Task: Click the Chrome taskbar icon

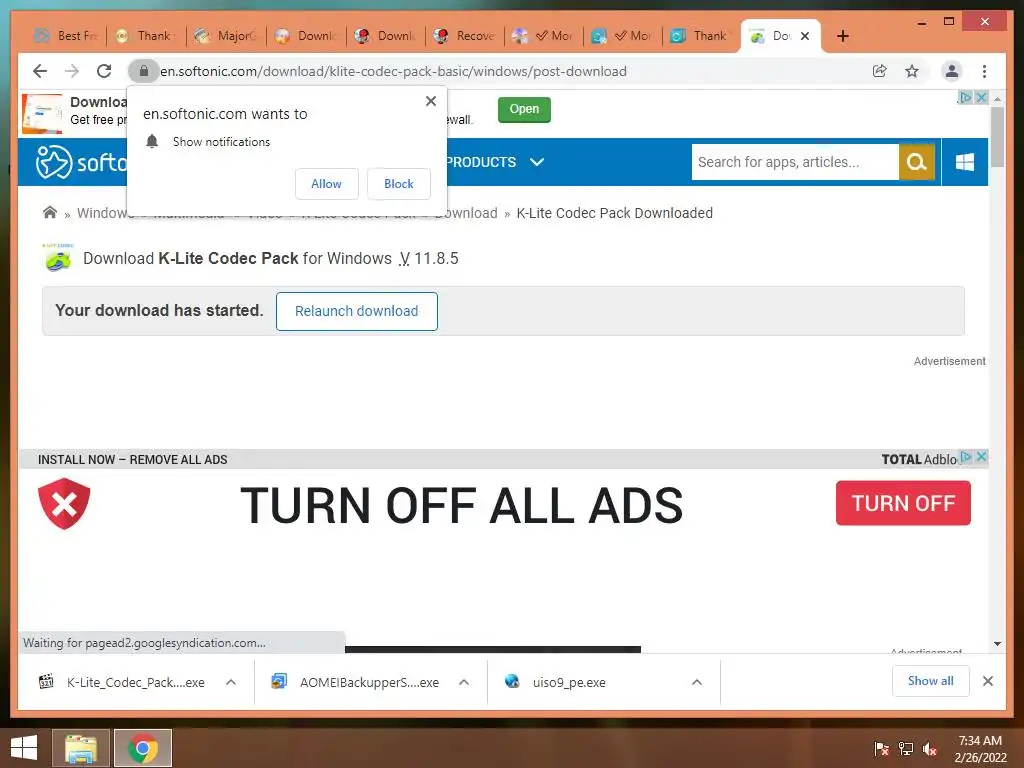Action: pyautogui.click(x=143, y=748)
